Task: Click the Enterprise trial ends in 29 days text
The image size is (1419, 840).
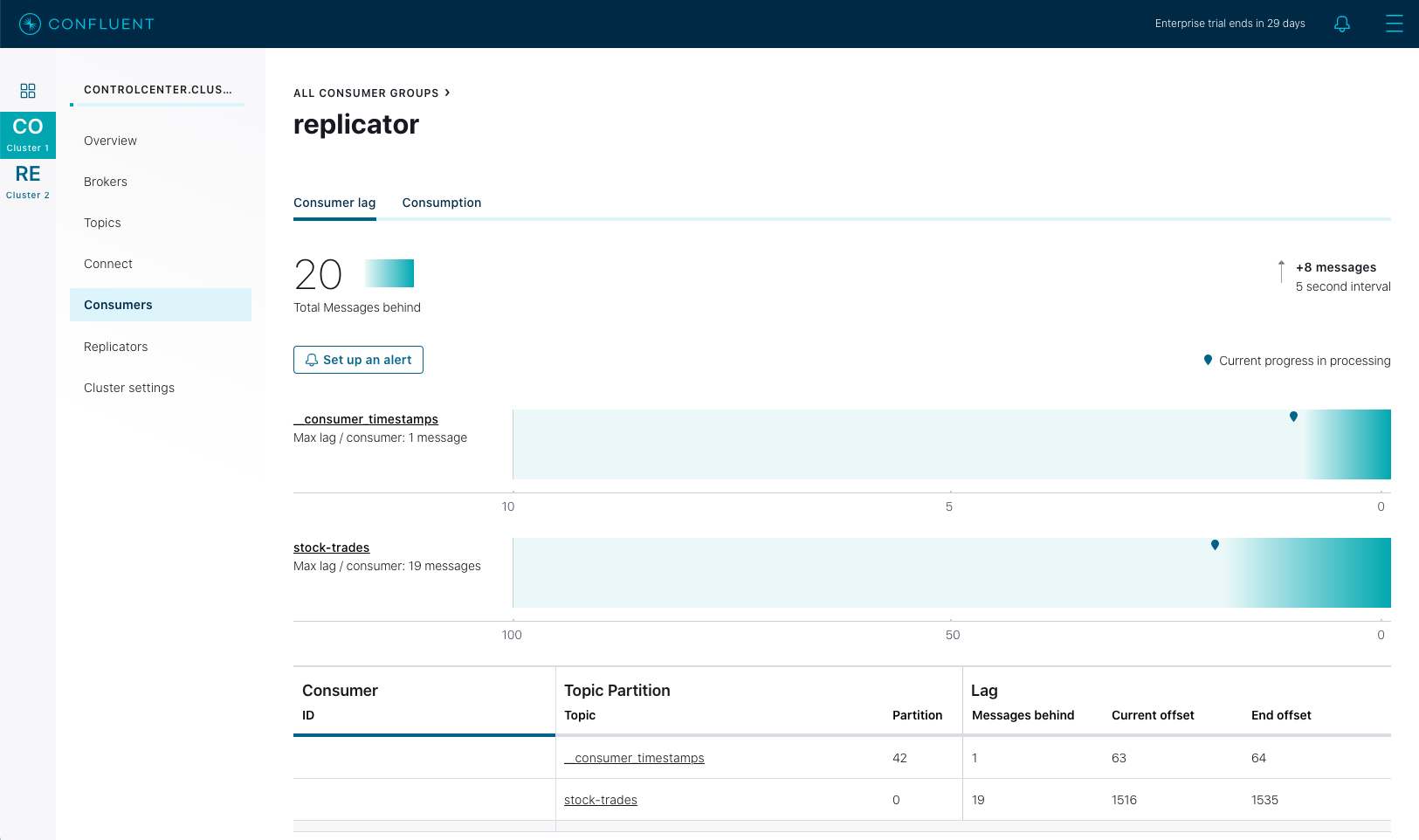Action: (1230, 24)
